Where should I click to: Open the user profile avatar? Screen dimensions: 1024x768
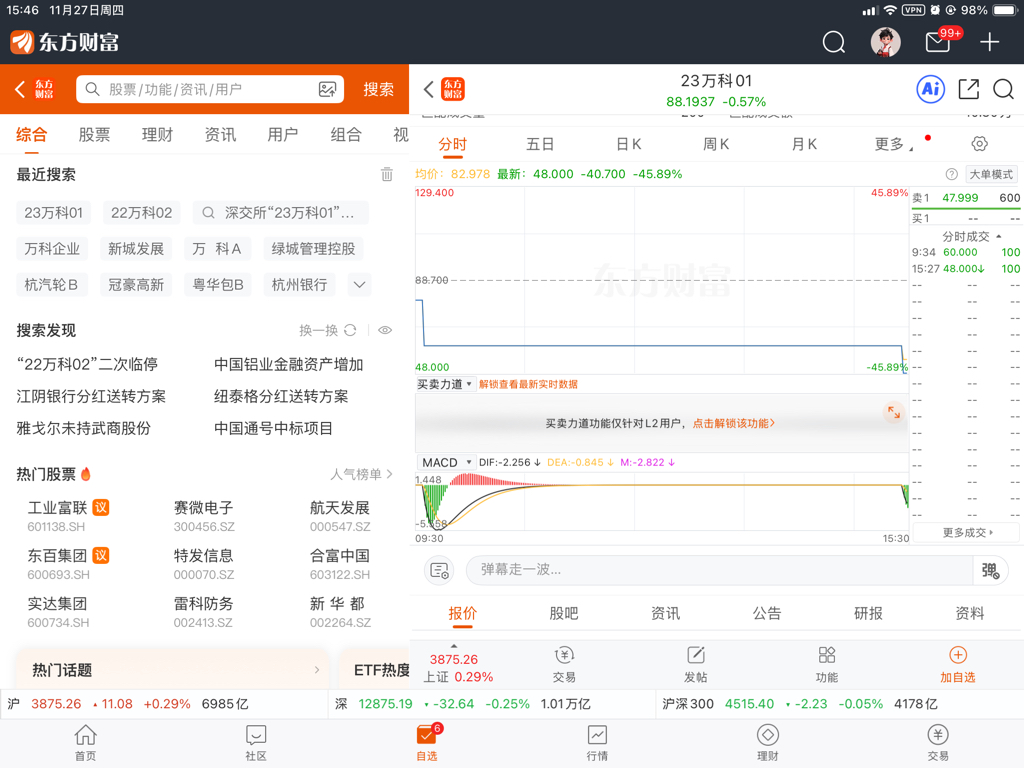click(x=886, y=42)
